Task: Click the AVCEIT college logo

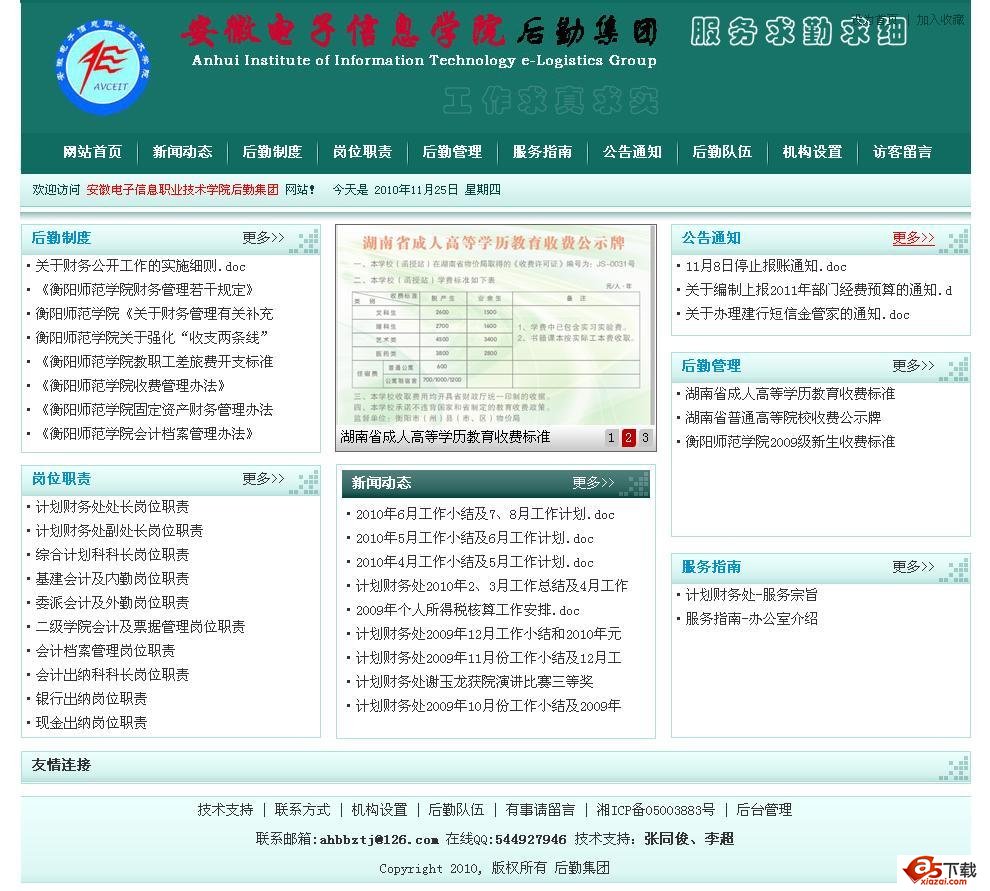Action: click(103, 67)
